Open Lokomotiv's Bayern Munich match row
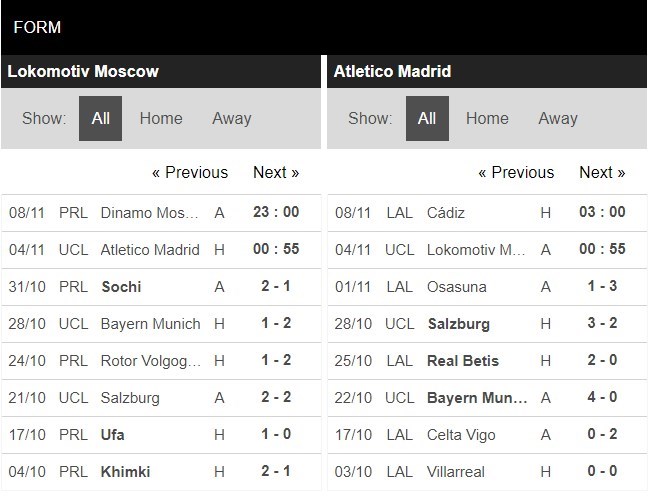This screenshot has width=650, height=496. click(150, 324)
